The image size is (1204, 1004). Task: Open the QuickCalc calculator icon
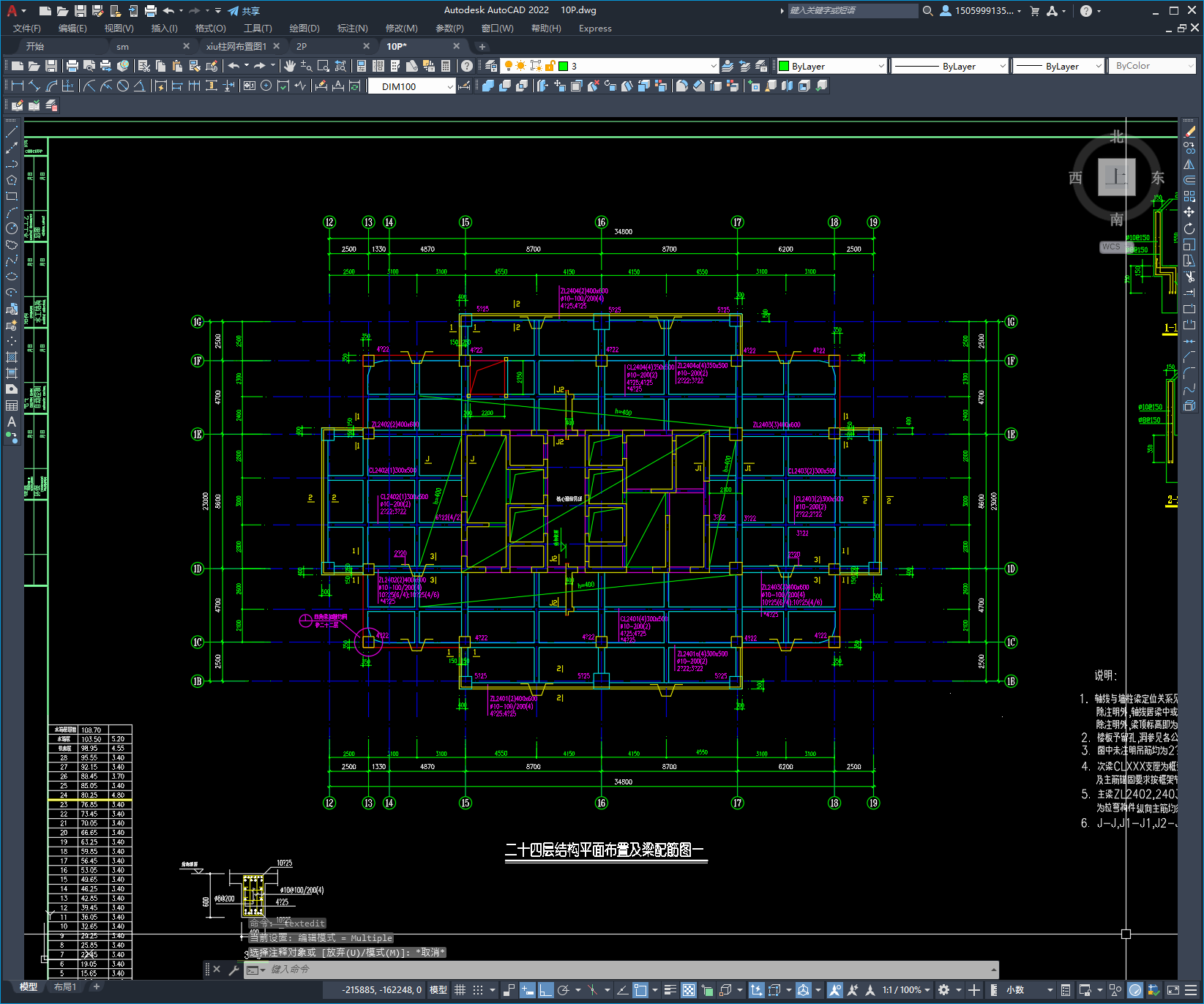tap(446, 66)
